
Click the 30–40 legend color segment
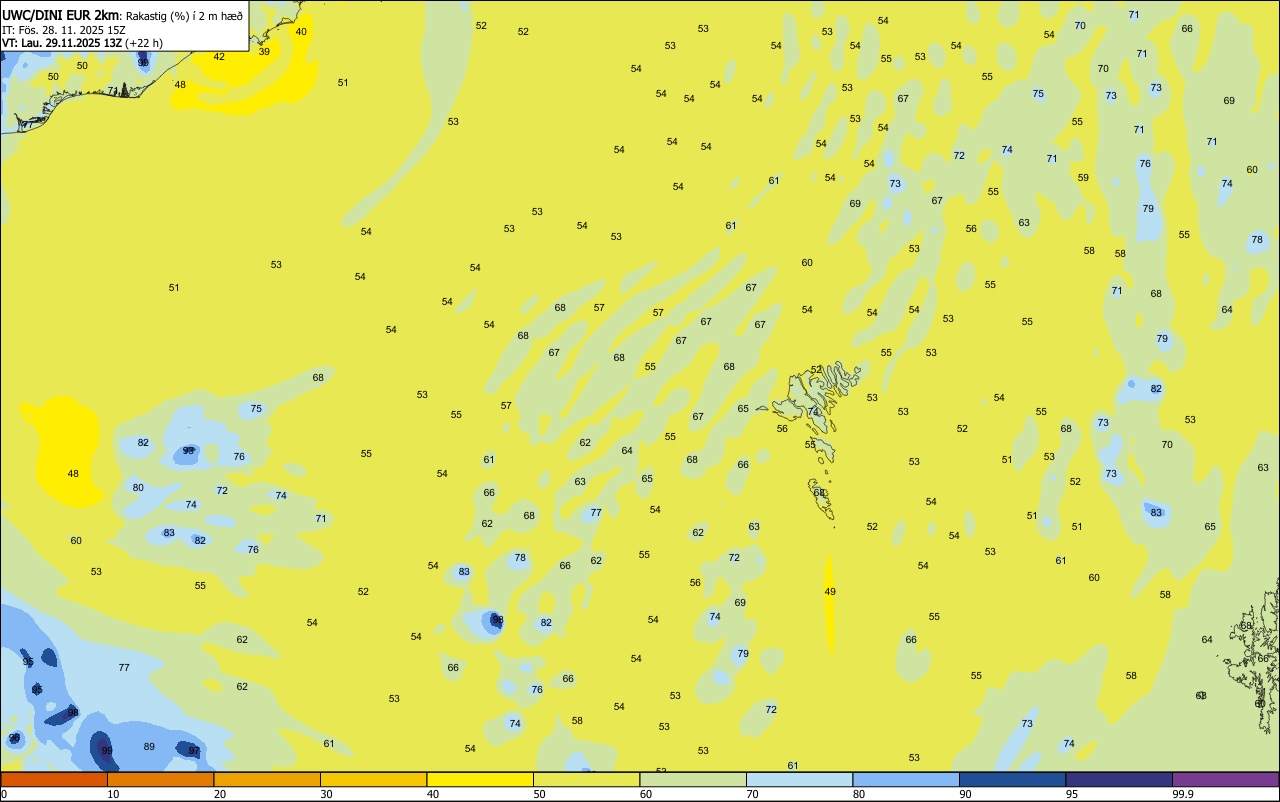coord(373,779)
